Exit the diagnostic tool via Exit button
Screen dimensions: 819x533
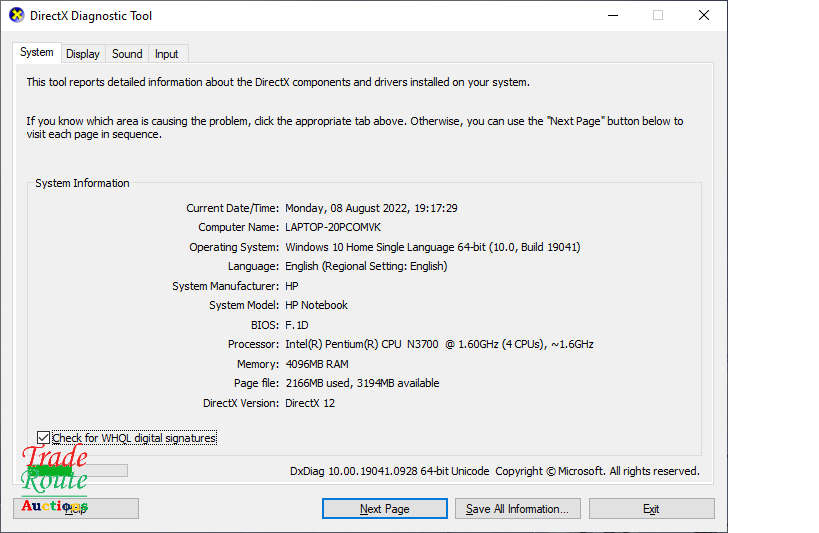tap(651, 509)
